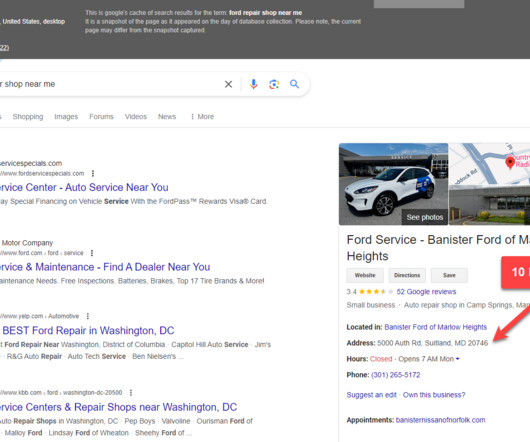530x442 pixels.
Task: Open See photos on the car thumbnail
Action: click(x=425, y=217)
